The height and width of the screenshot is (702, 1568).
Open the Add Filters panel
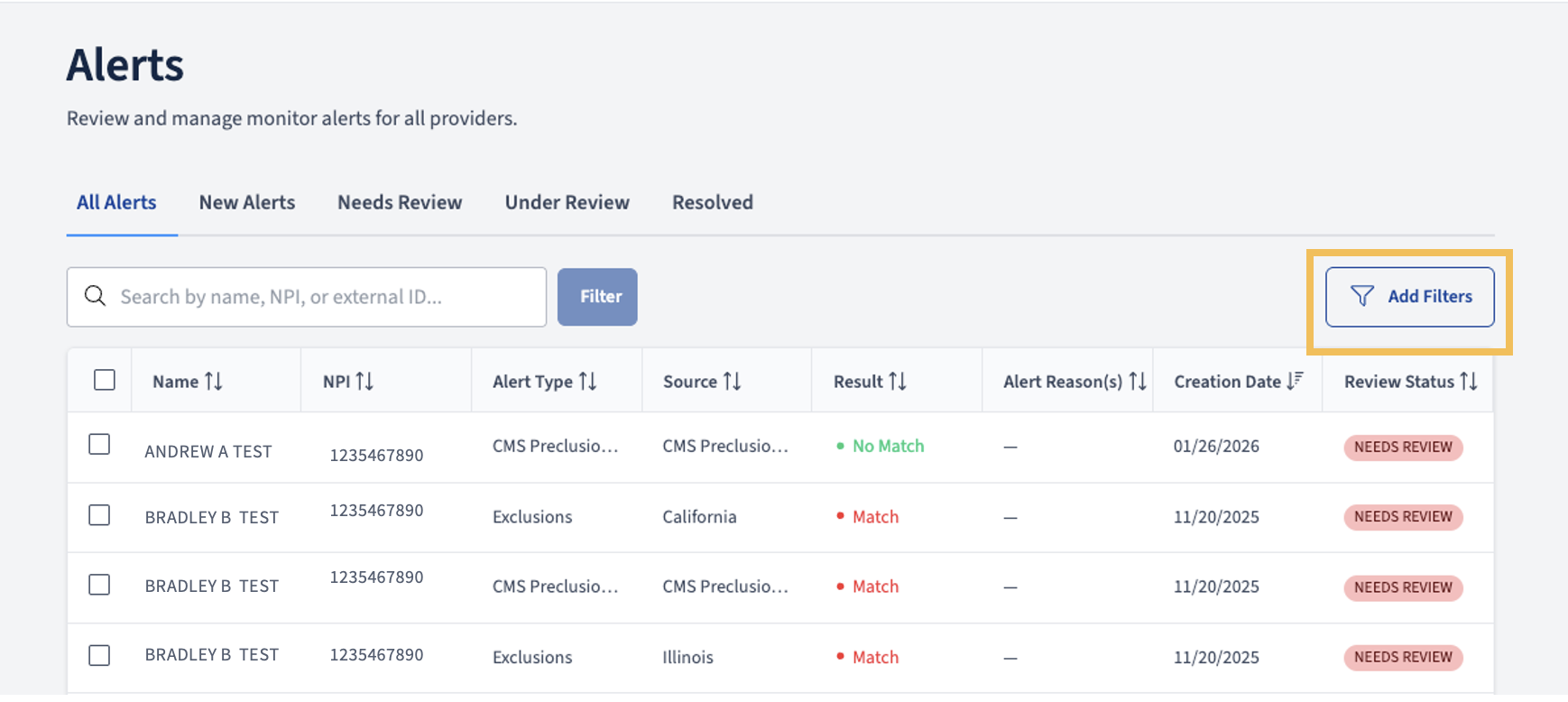[x=1409, y=296]
